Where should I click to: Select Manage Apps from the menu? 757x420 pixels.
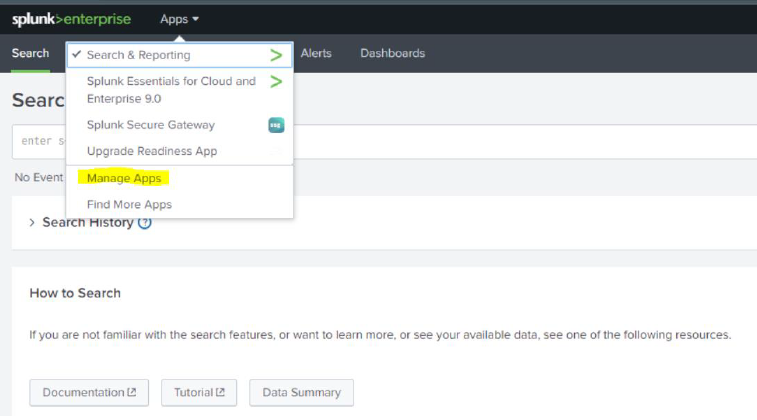(125, 178)
